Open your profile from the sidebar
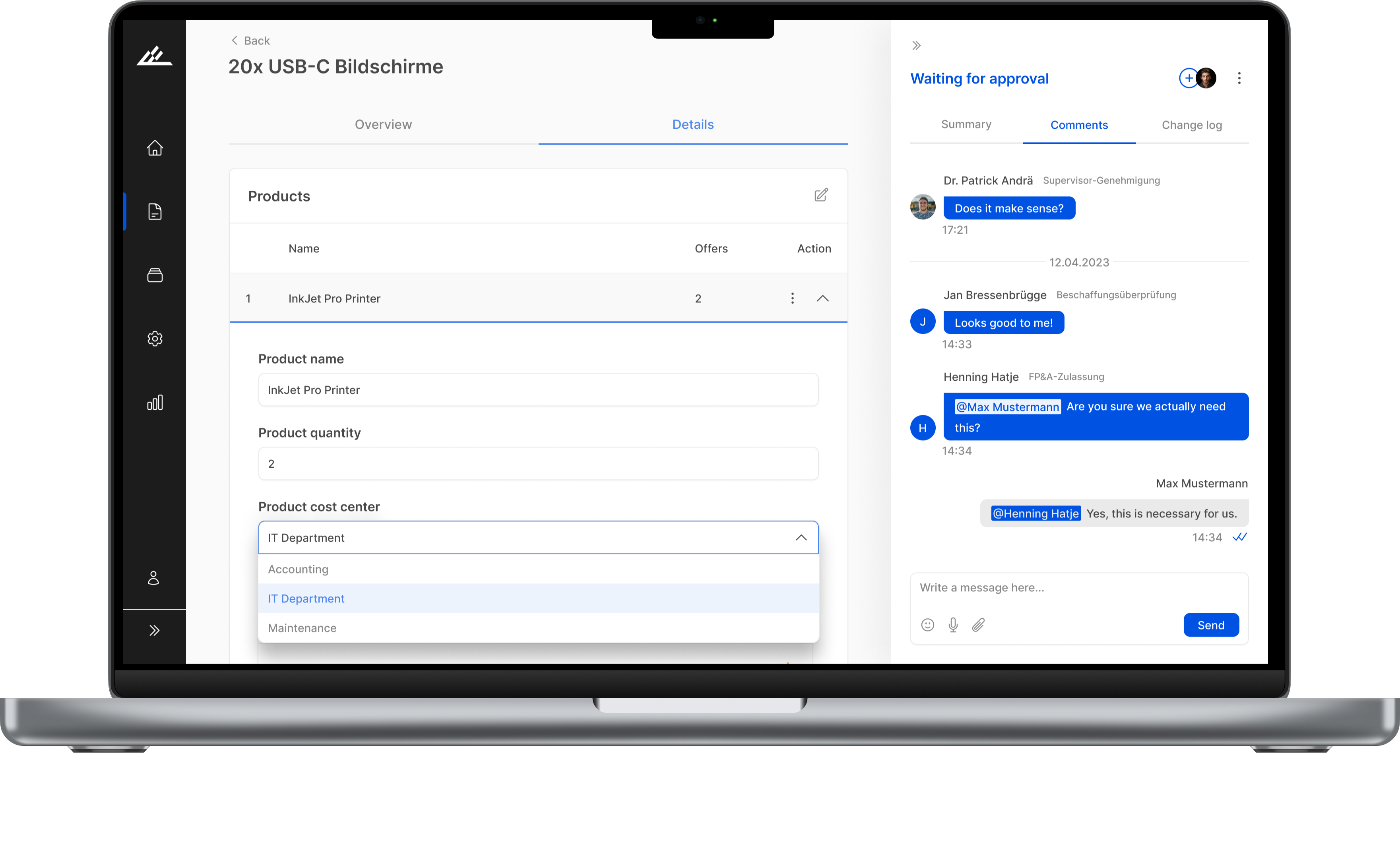 pos(154,579)
